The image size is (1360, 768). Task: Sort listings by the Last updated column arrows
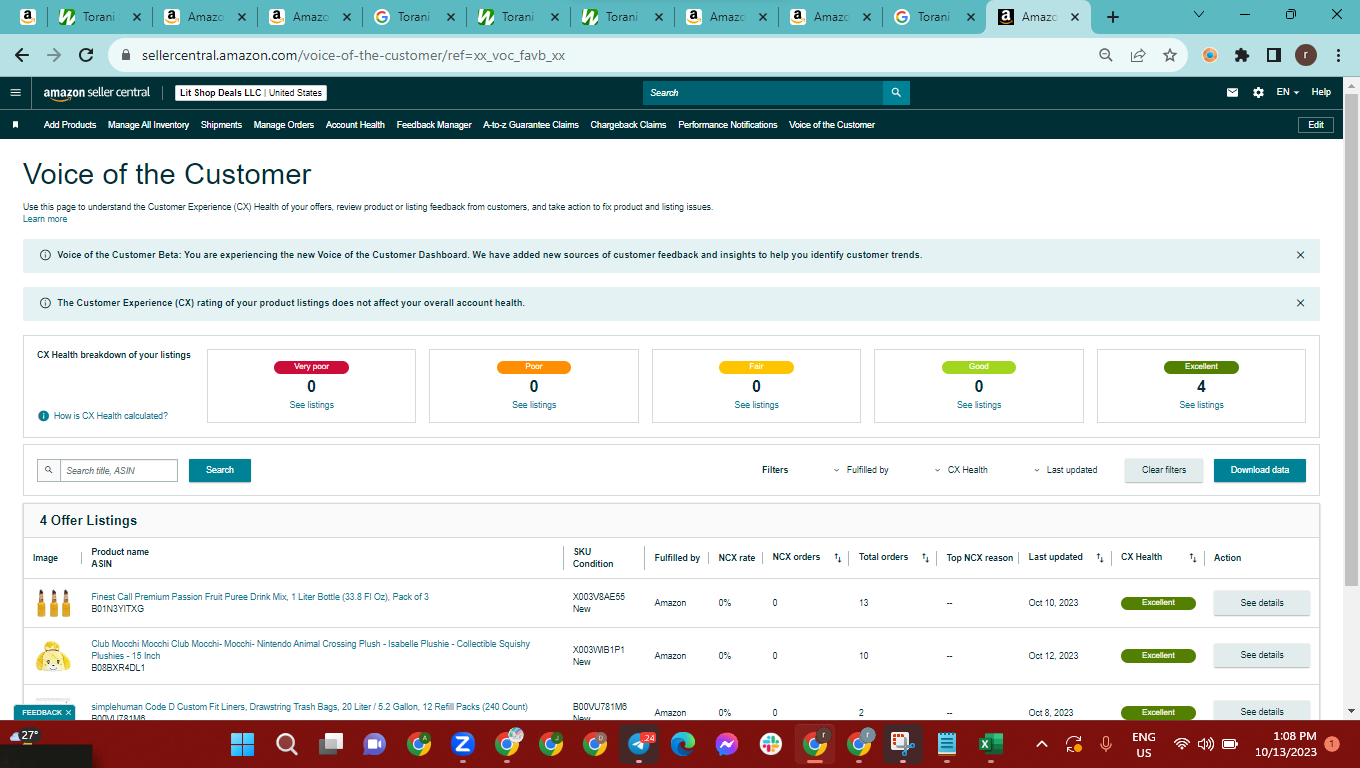pos(1099,558)
